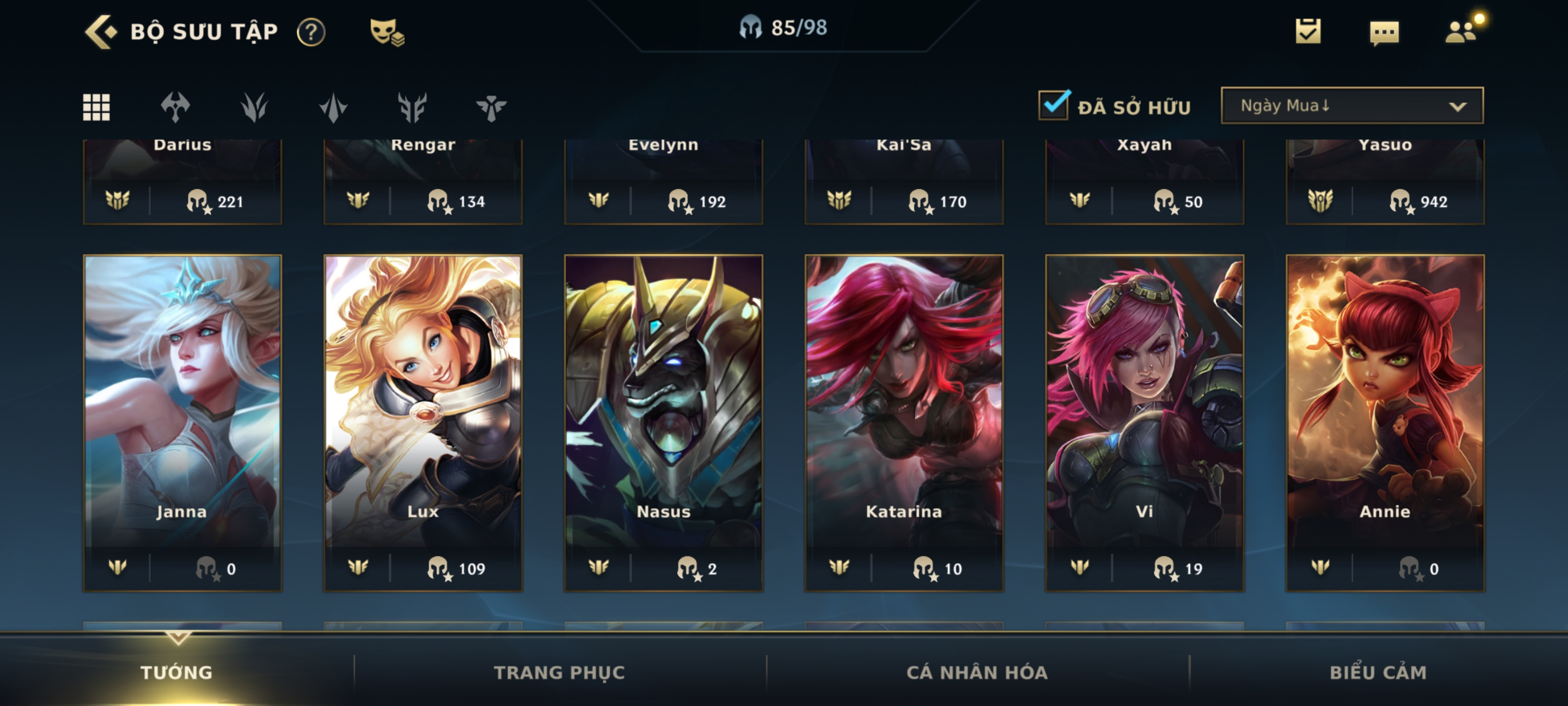
Task: Expand sort options with the chevron arrow
Action: pyautogui.click(x=1457, y=106)
